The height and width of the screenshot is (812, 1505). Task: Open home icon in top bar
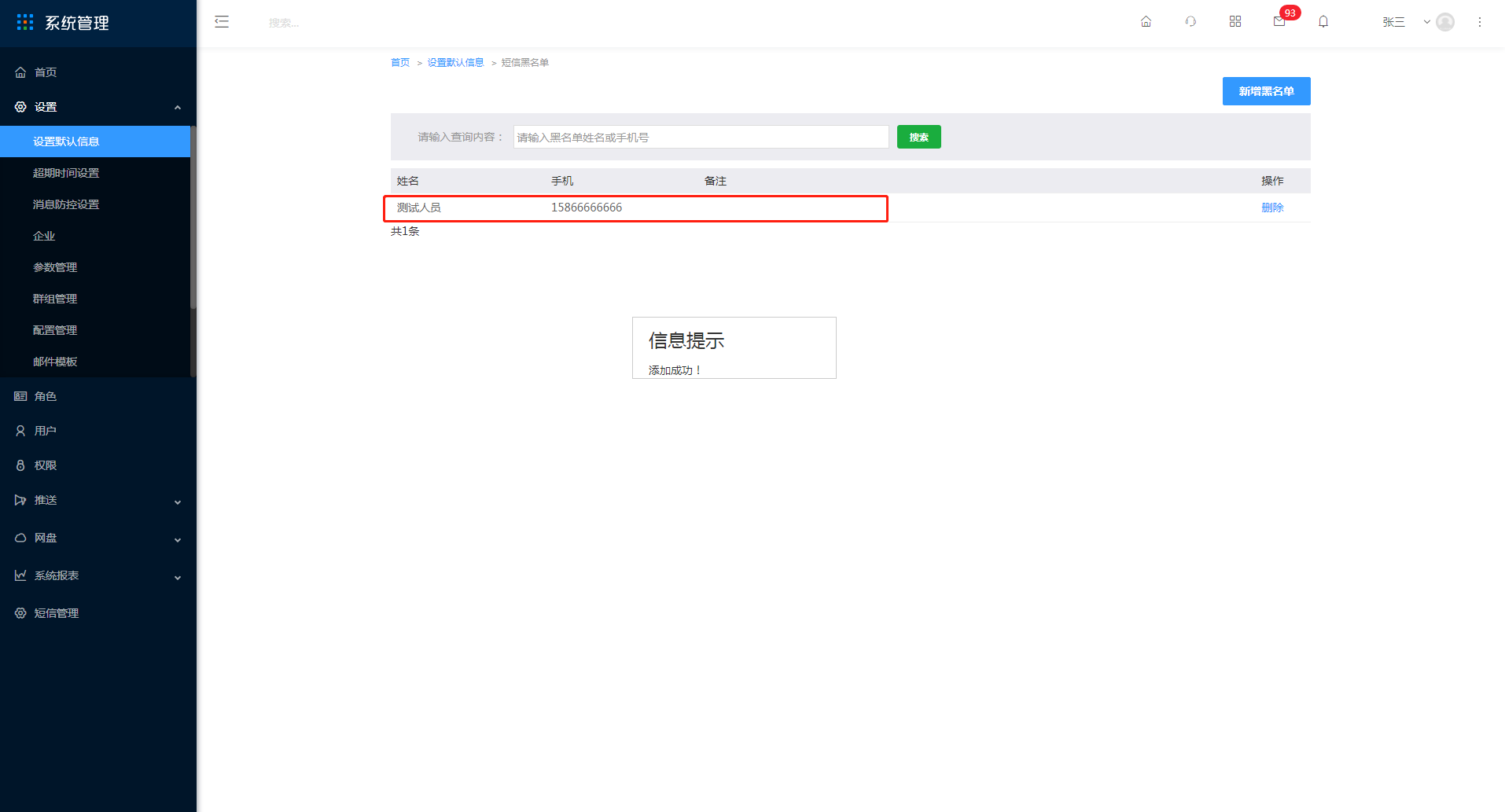coord(1146,22)
